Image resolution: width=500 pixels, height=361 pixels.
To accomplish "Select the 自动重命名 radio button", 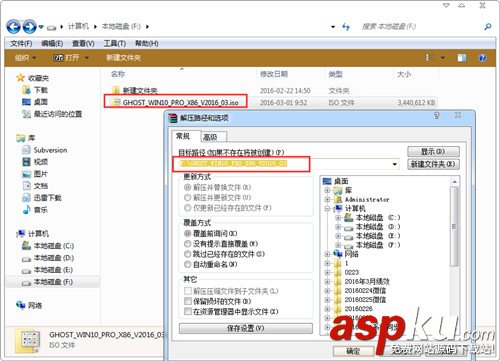I will (188, 264).
